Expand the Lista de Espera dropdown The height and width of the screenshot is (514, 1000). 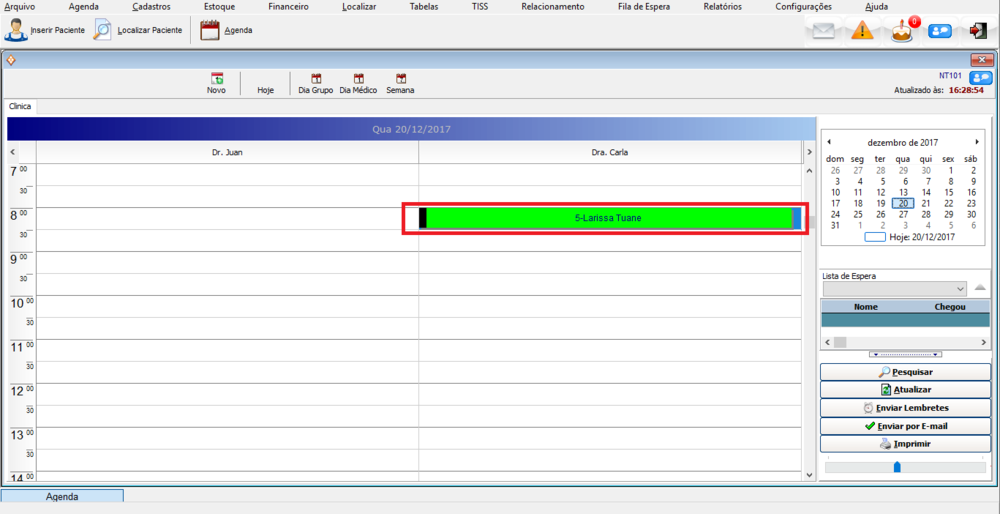click(960, 289)
